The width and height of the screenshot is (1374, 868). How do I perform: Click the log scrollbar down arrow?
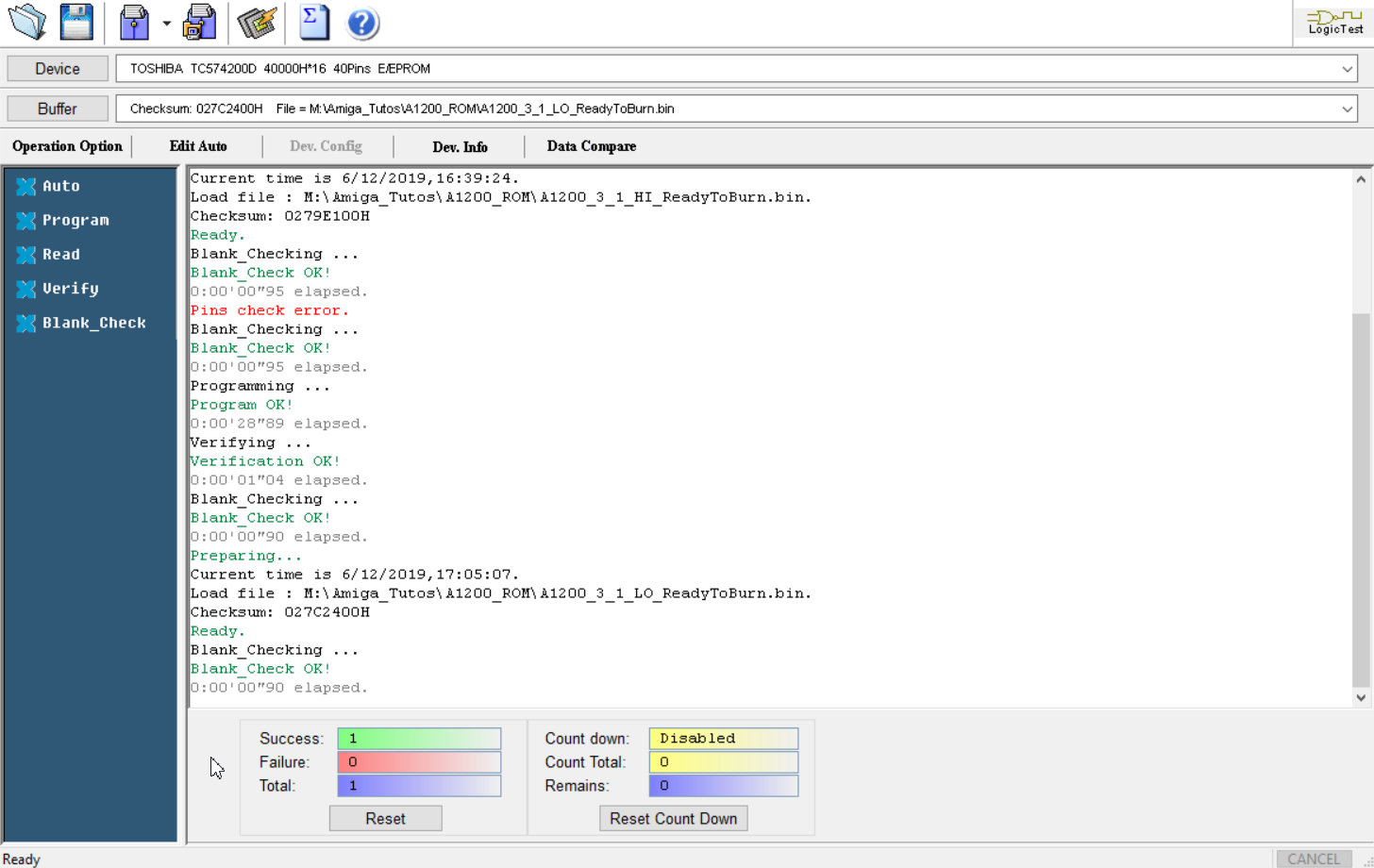point(1360,698)
